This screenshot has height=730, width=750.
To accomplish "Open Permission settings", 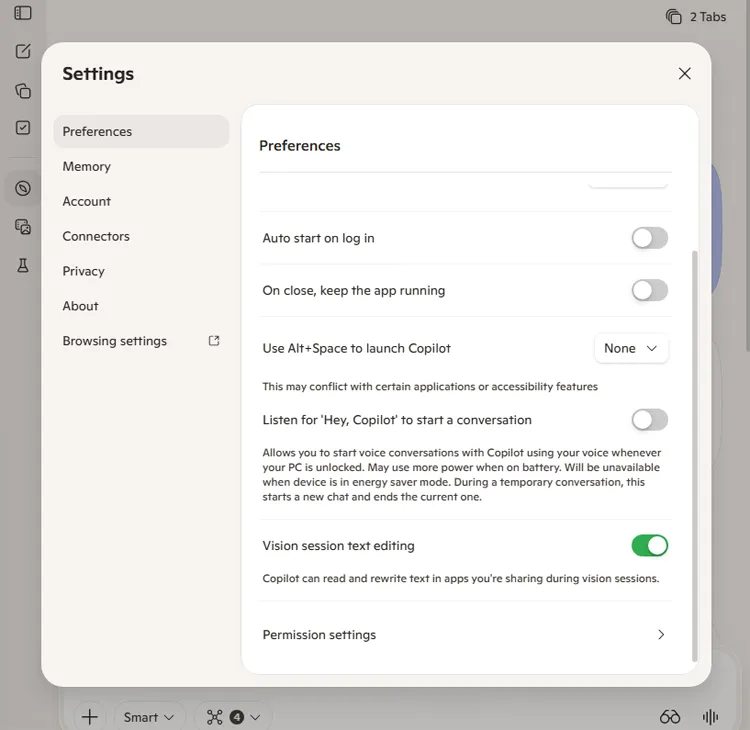I will pos(465,635).
